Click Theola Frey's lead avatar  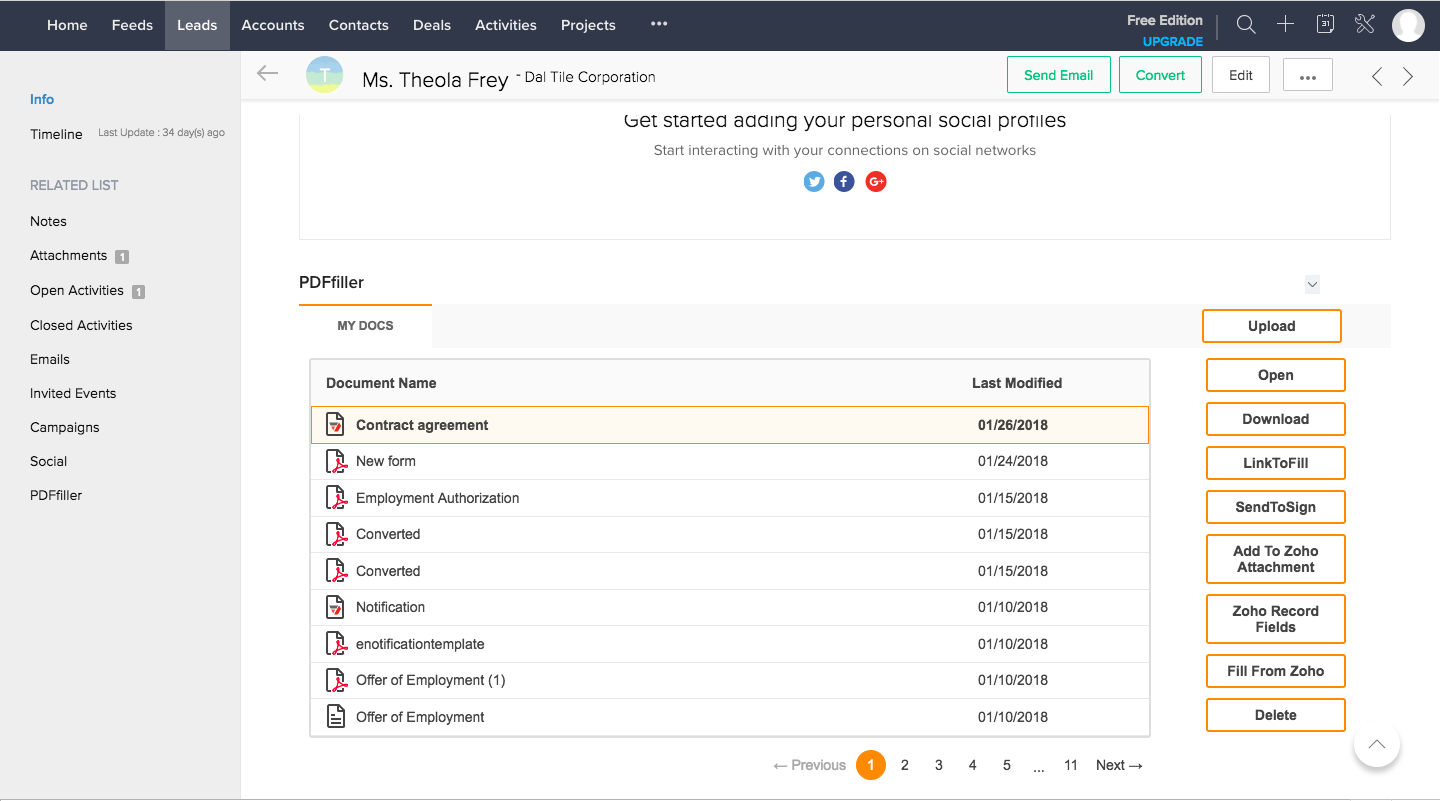[x=324, y=75]
